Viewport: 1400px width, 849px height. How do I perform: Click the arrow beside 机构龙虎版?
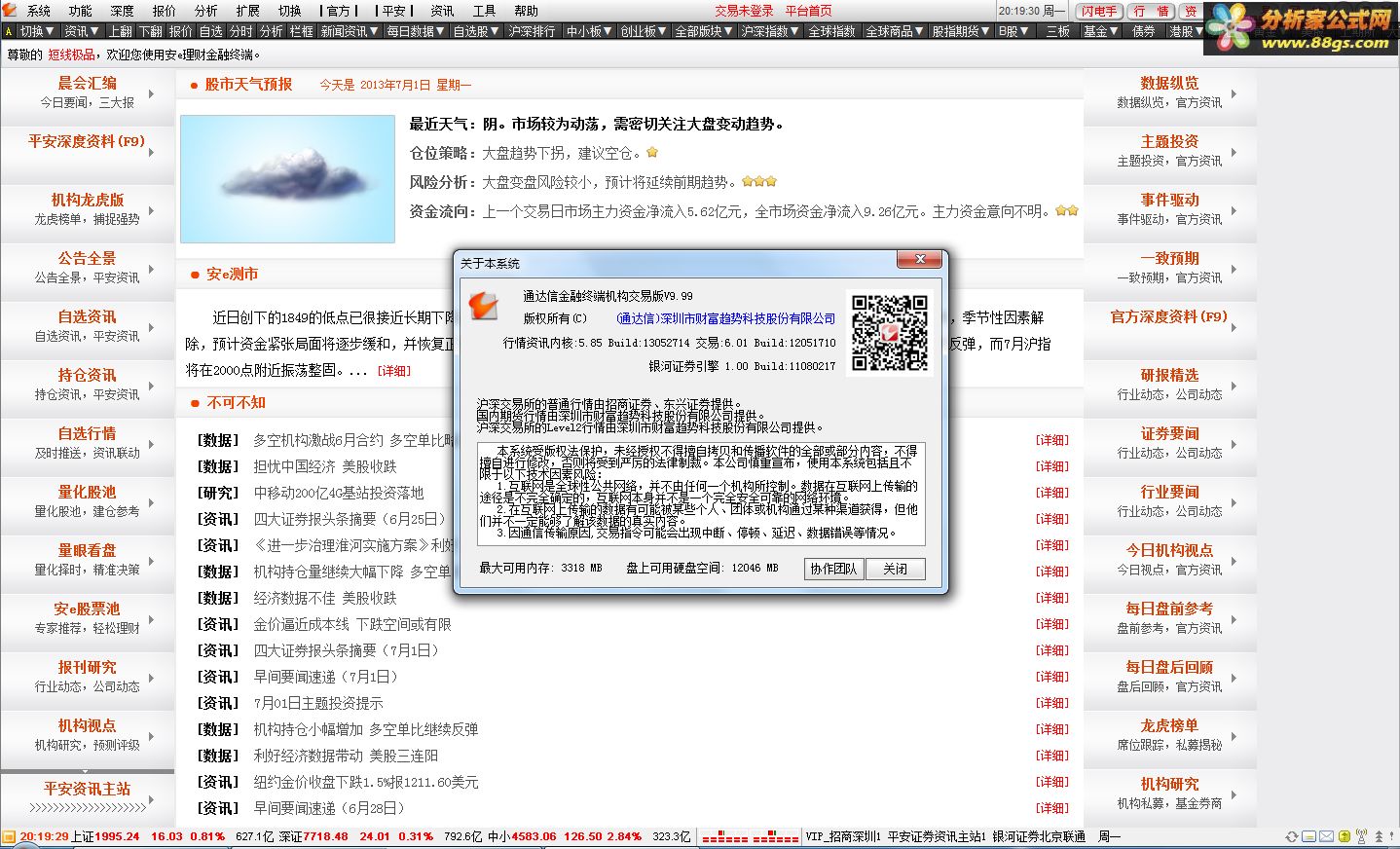[x=152, y=211]
